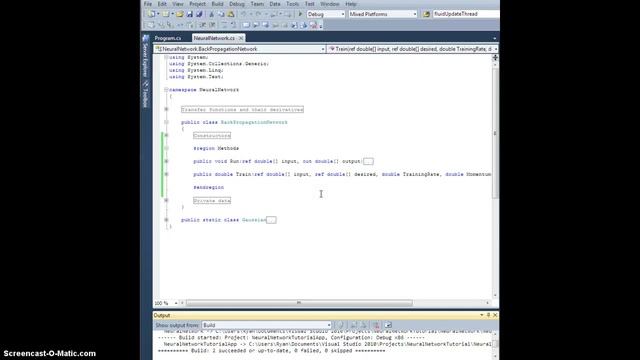Switch to the Program.cs tab
This screenshot has width=640, height=360.
[168, 38]
